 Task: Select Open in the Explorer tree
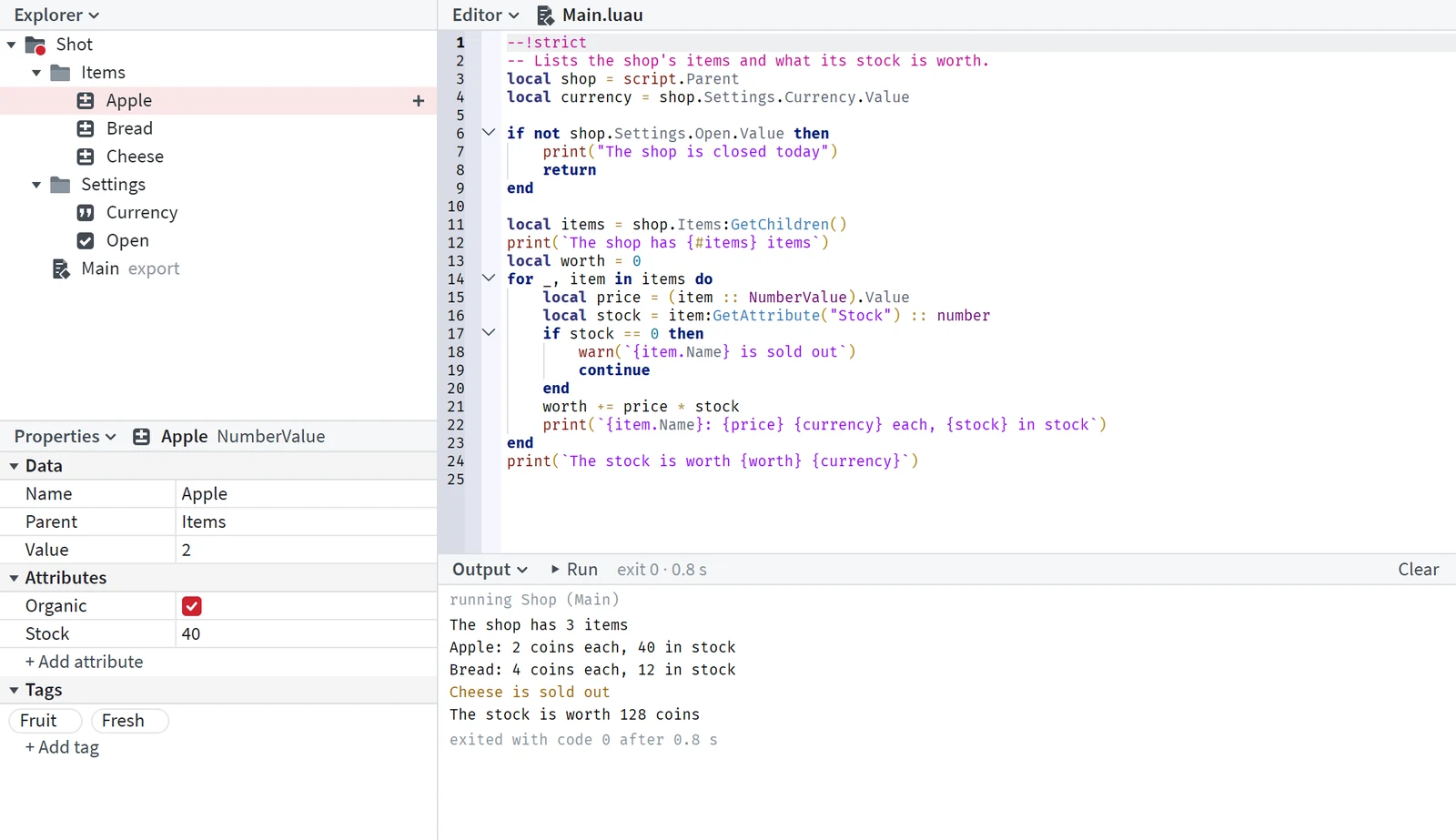[218, 241]
